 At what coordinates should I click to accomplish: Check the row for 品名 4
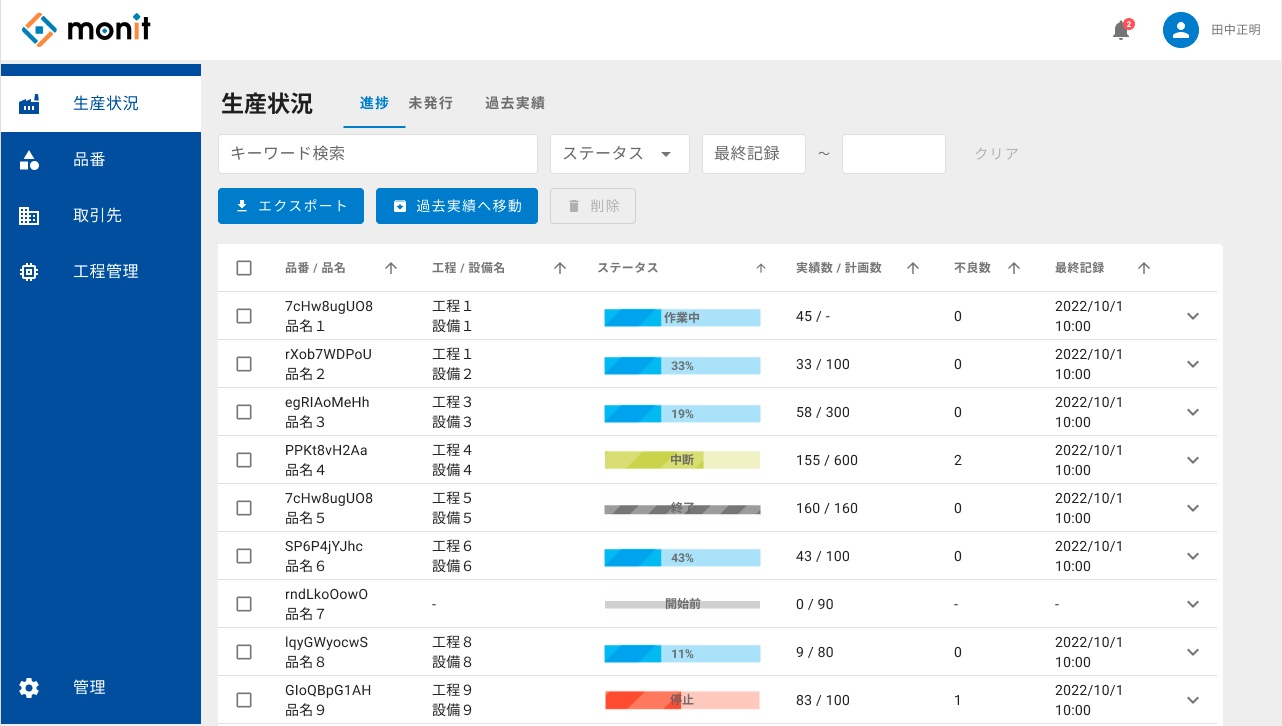pyautogui.click(x=244, y=460)
